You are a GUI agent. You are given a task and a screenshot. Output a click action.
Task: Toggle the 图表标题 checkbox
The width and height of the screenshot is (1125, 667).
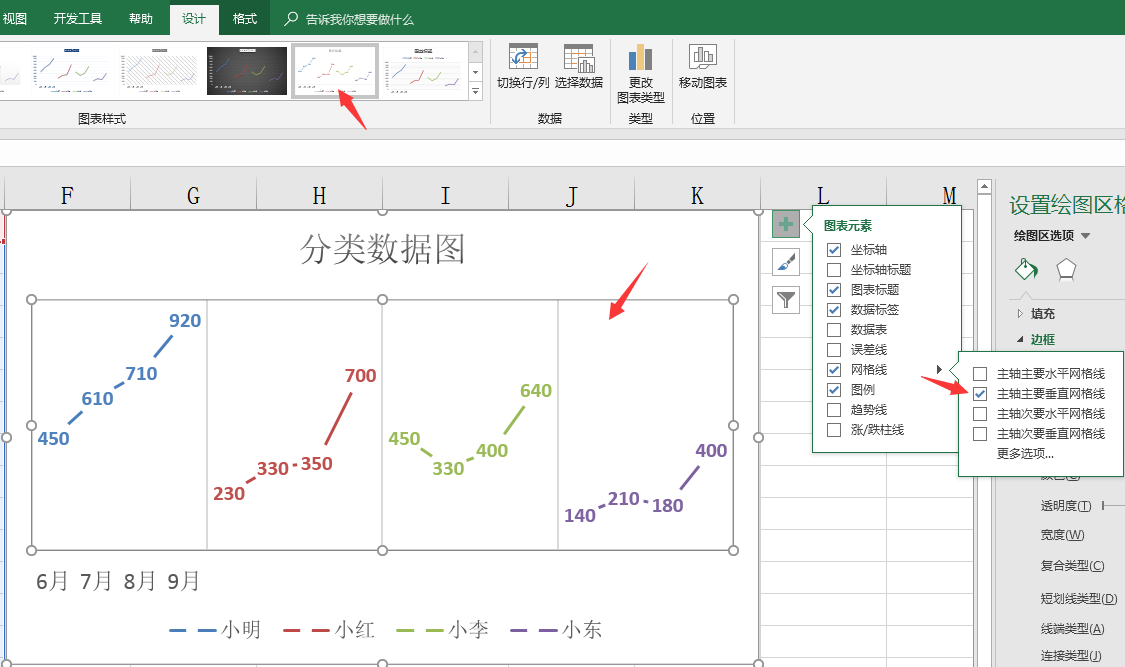(834, 290)
